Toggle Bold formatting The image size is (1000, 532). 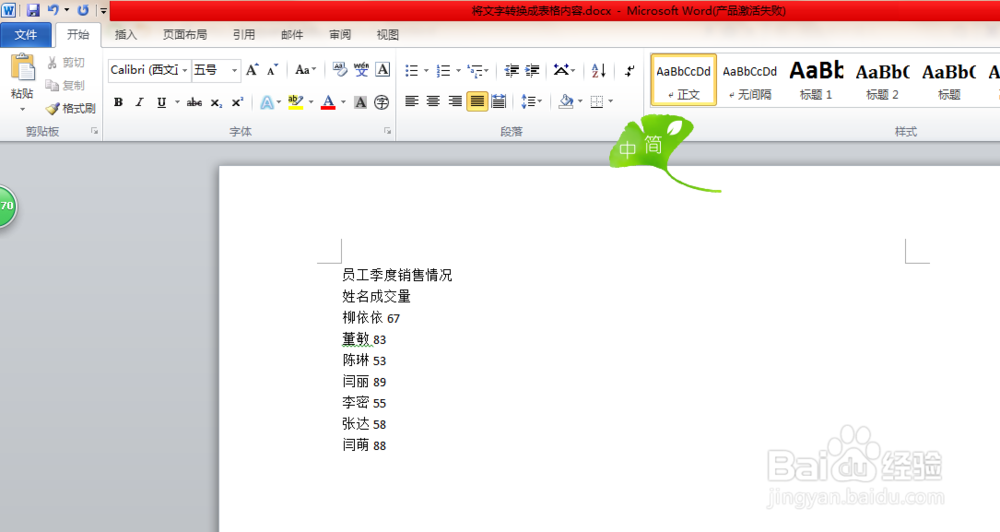click(x=118, y=102)
